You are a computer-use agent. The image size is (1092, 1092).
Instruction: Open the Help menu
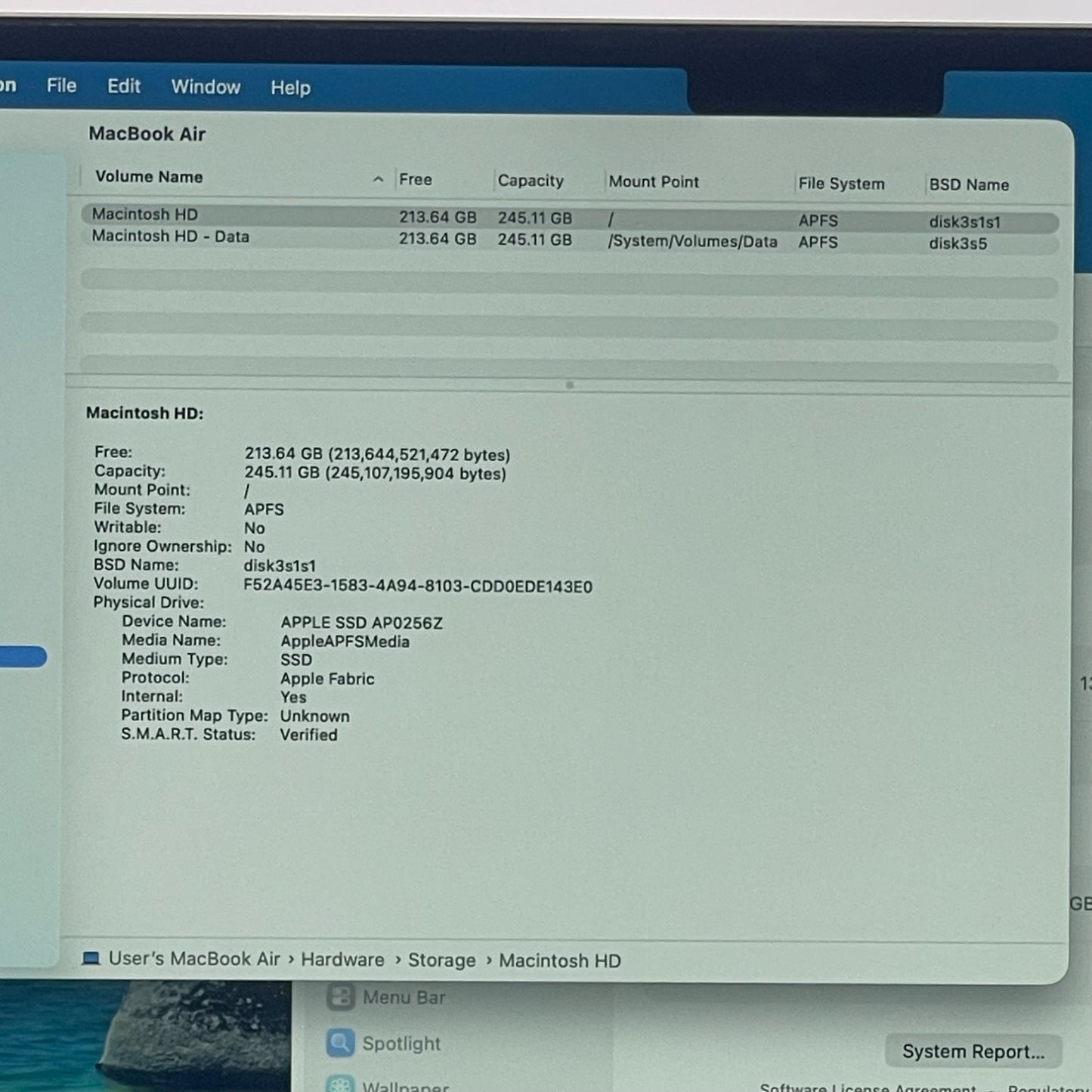(290, 88)
